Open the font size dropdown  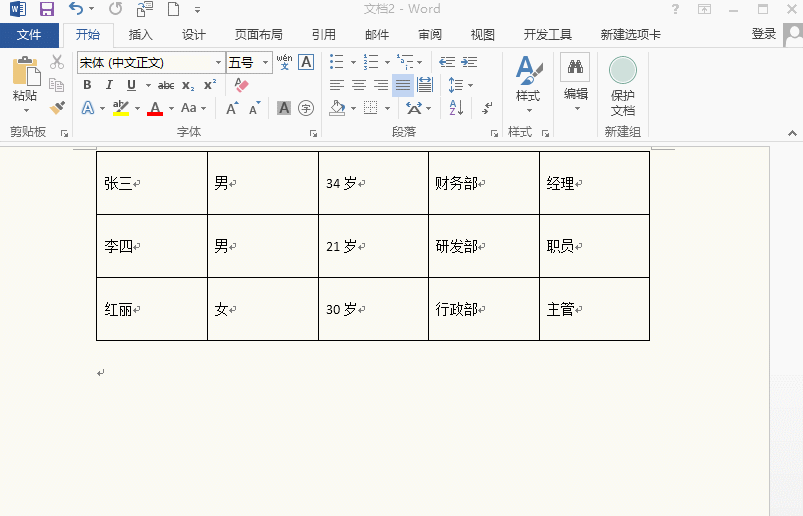click(265, 62)
